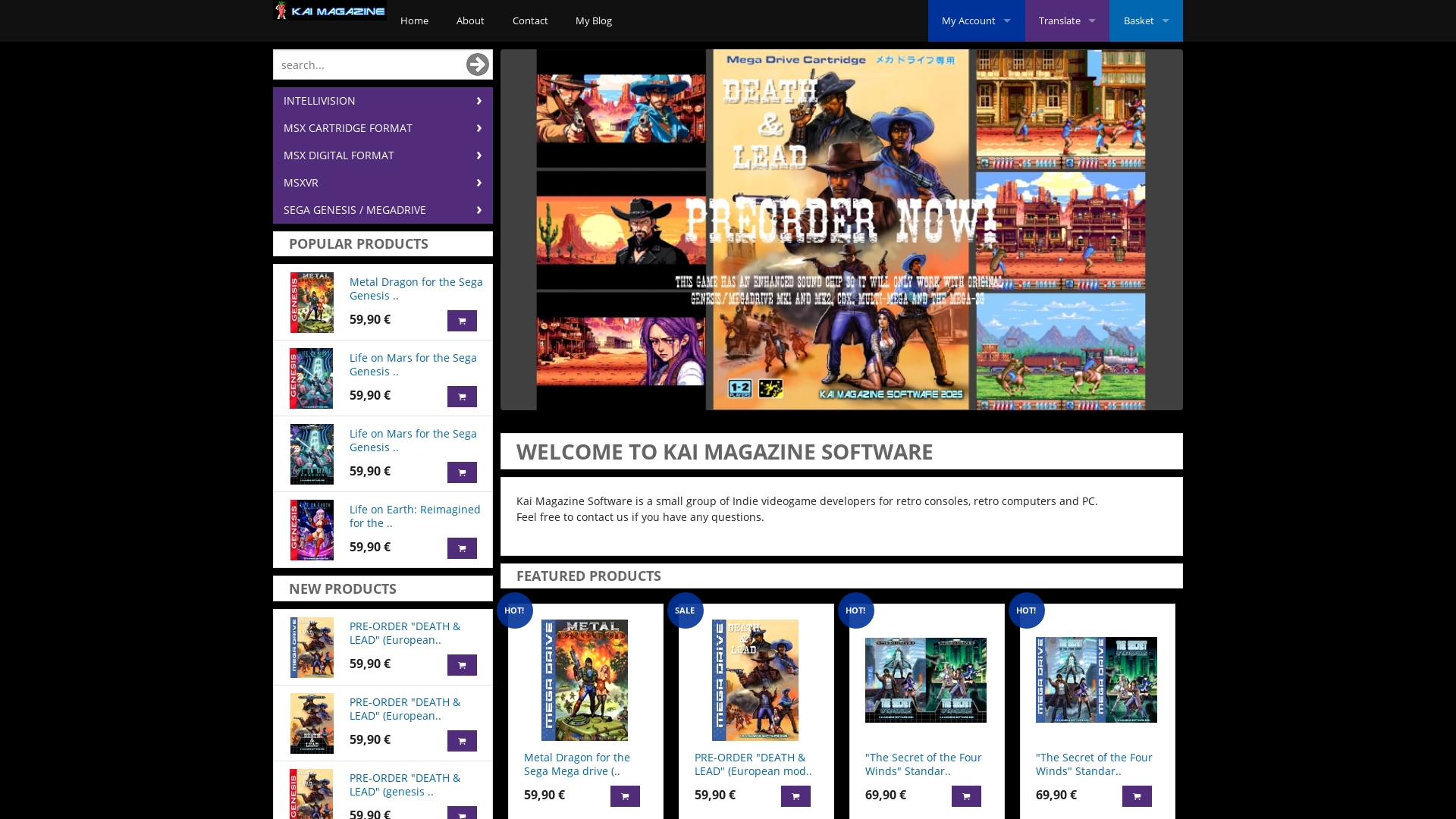Open first PRE-ORDER Death & Lead (European) link

[x=405, y=633]
